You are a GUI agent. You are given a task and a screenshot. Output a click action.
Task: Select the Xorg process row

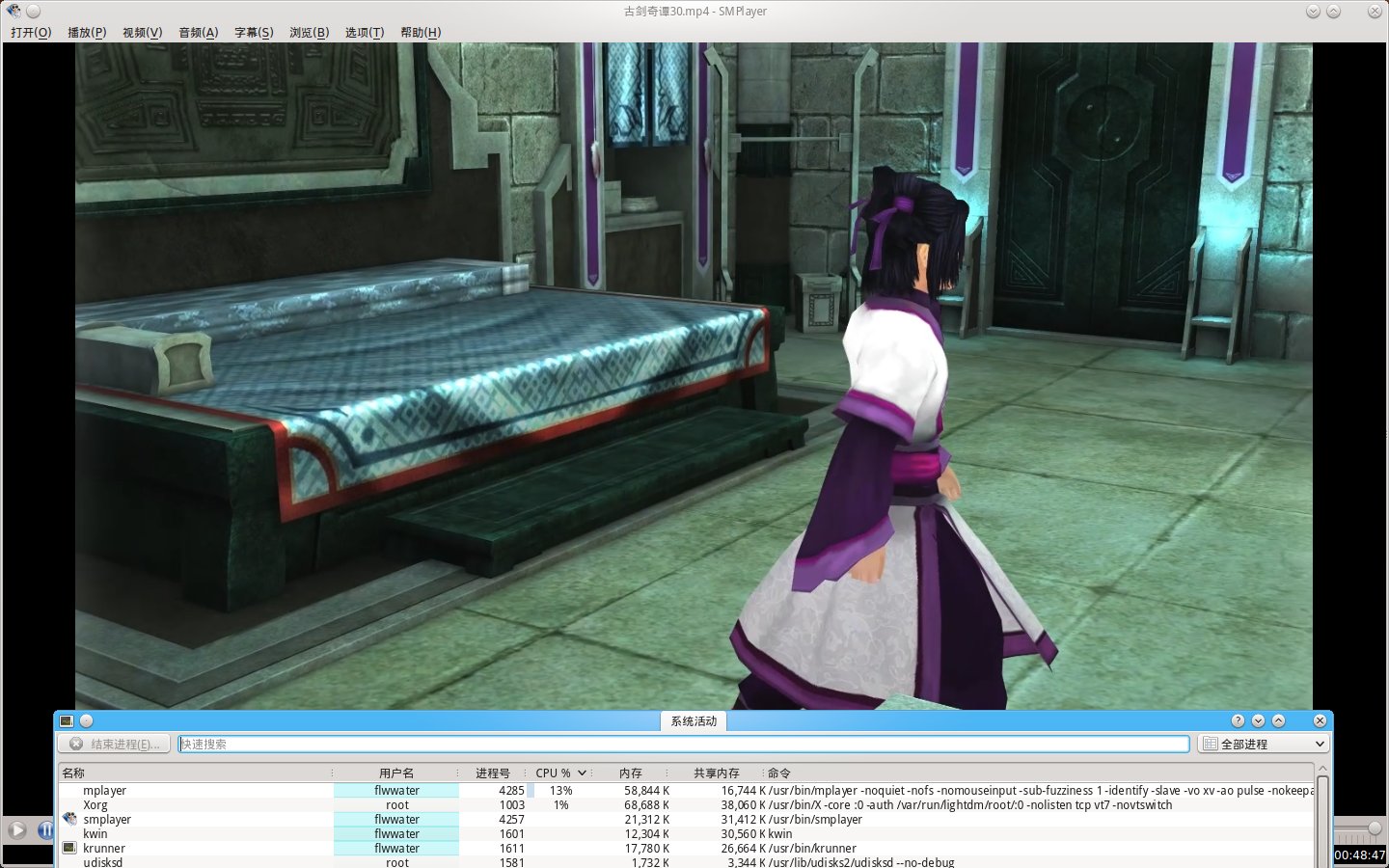coord(686,804)
